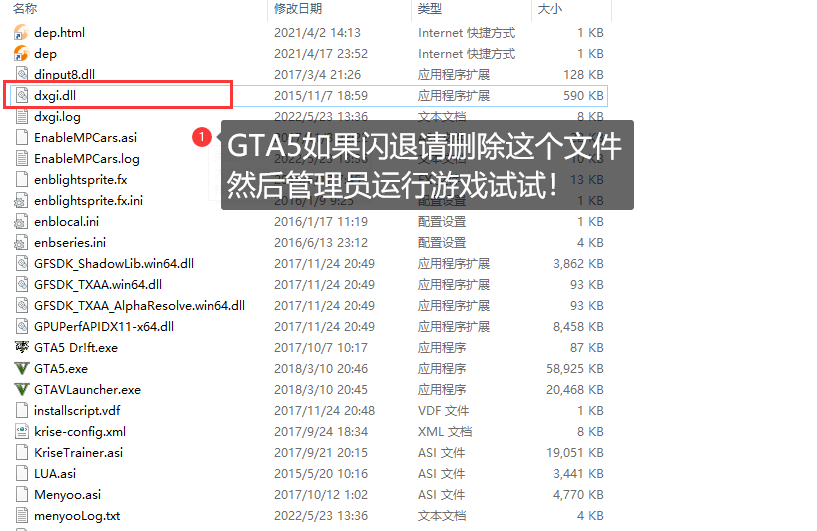Click the 8,458 KB size cell

578,327
